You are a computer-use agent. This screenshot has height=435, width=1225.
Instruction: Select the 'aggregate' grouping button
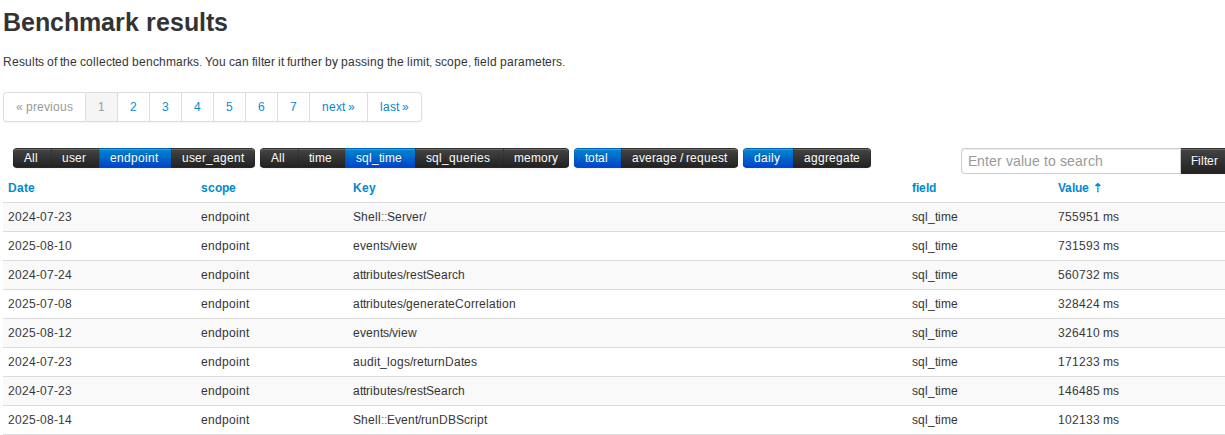tap(832, 158)
